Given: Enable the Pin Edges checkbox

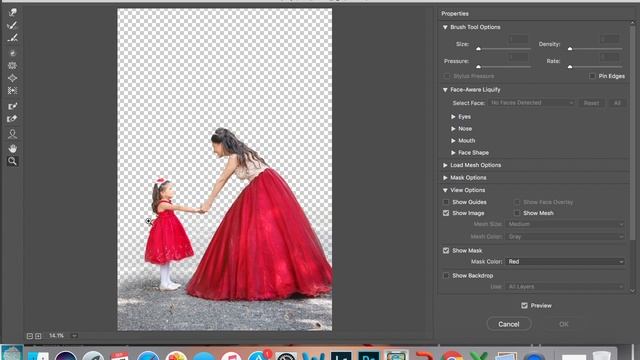Looking at the screenshot, I should coord(592,76).
